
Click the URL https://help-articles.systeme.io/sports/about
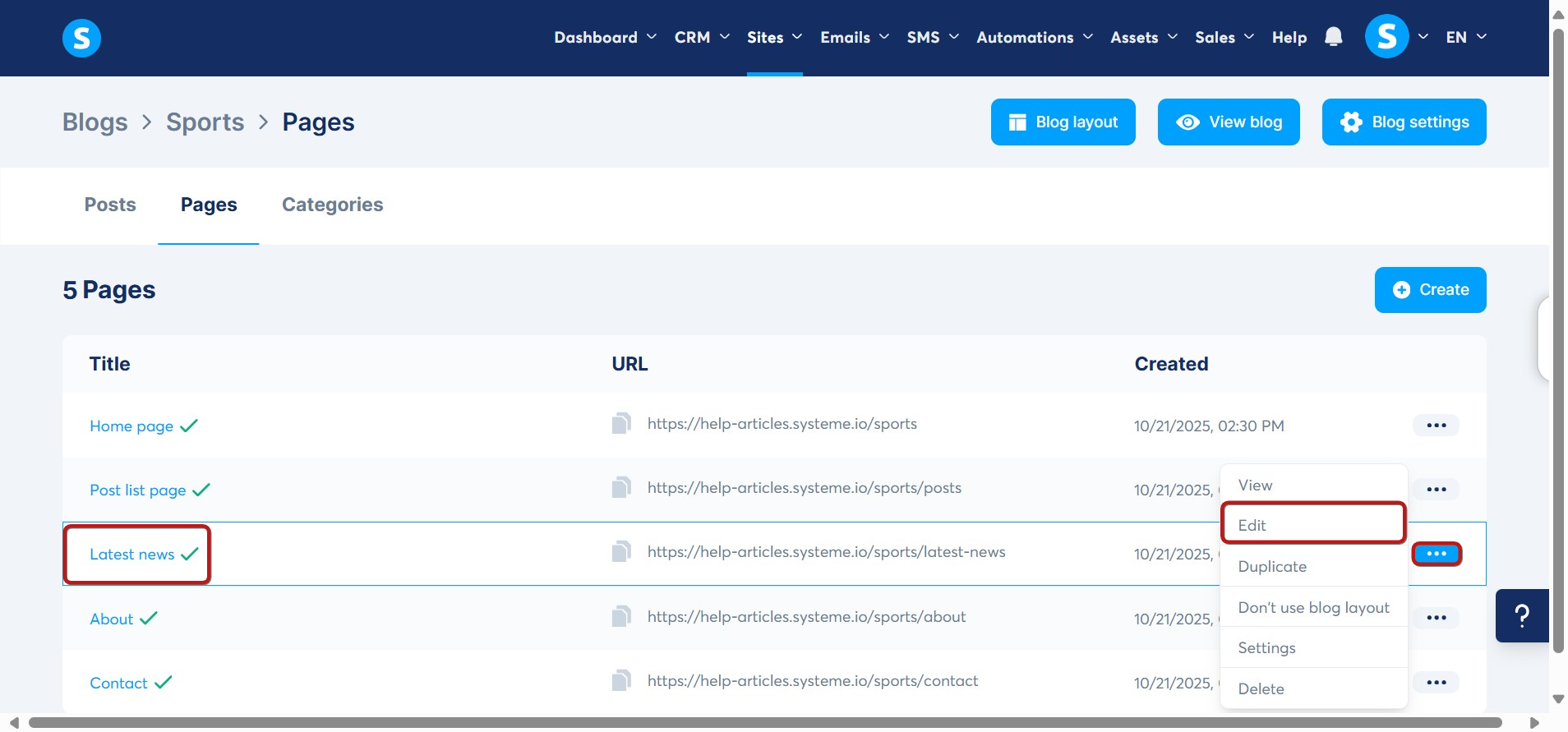point(806,616)
